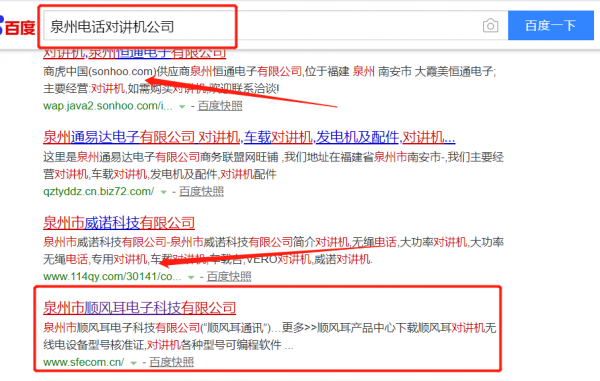Open 百度快照 for the biz72.com result
This screenshot has height=381, width=600.
[x=201, y=191]
